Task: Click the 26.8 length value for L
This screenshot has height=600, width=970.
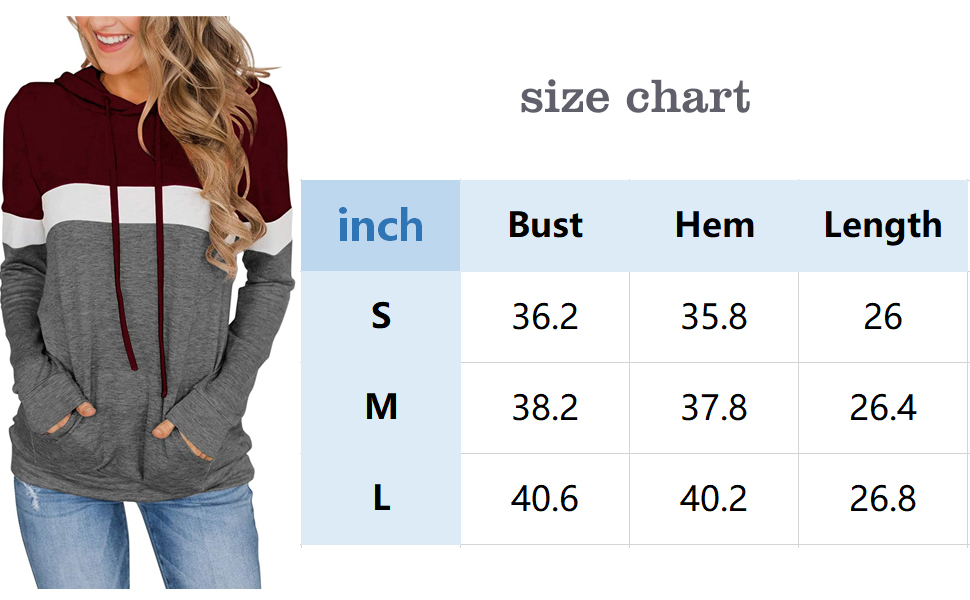Action: tap(882, 499)
